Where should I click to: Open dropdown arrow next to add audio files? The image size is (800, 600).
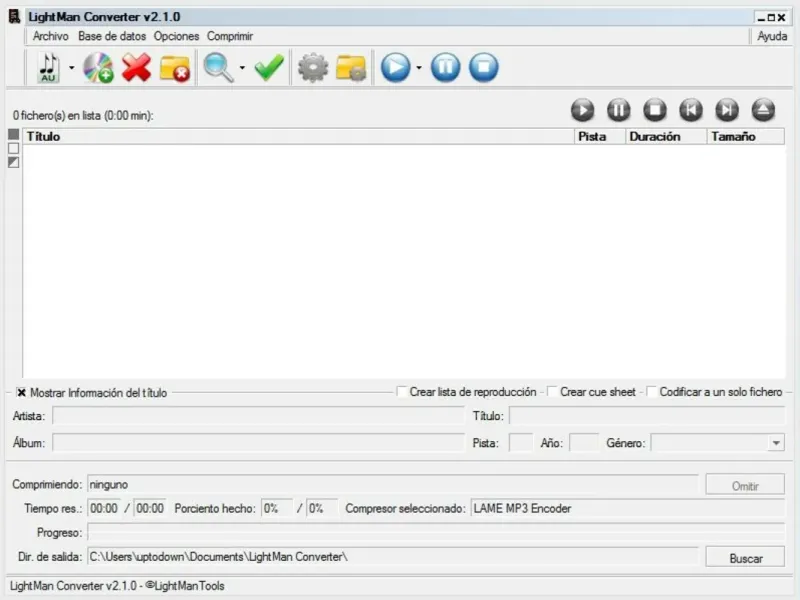pos(71,67)
